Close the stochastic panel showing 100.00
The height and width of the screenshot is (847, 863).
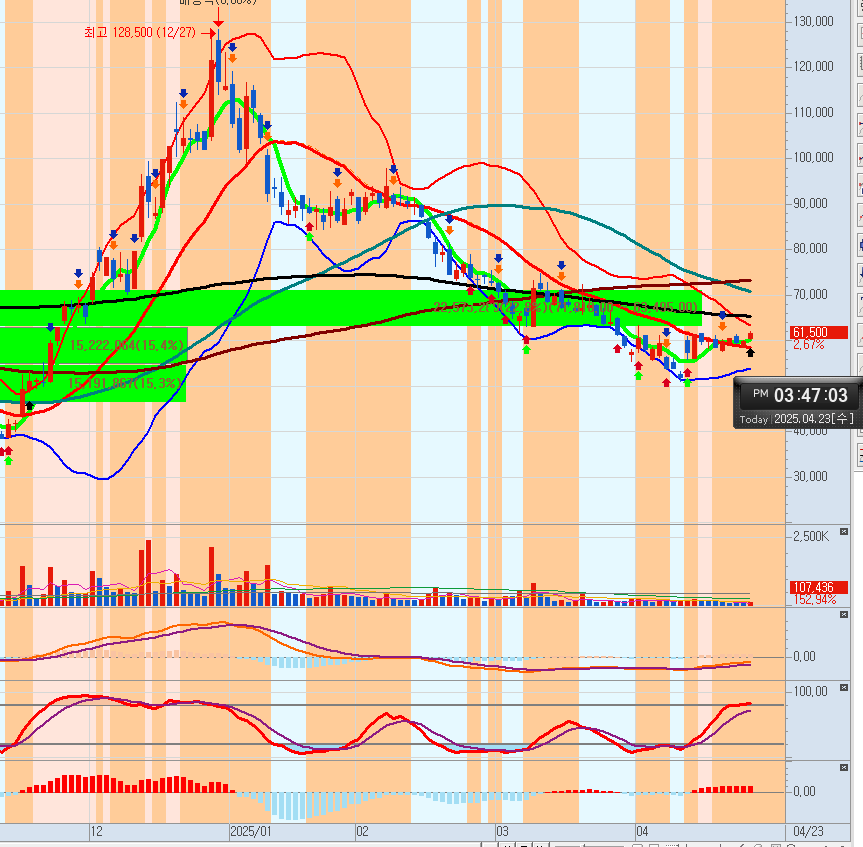coord(844,688)
